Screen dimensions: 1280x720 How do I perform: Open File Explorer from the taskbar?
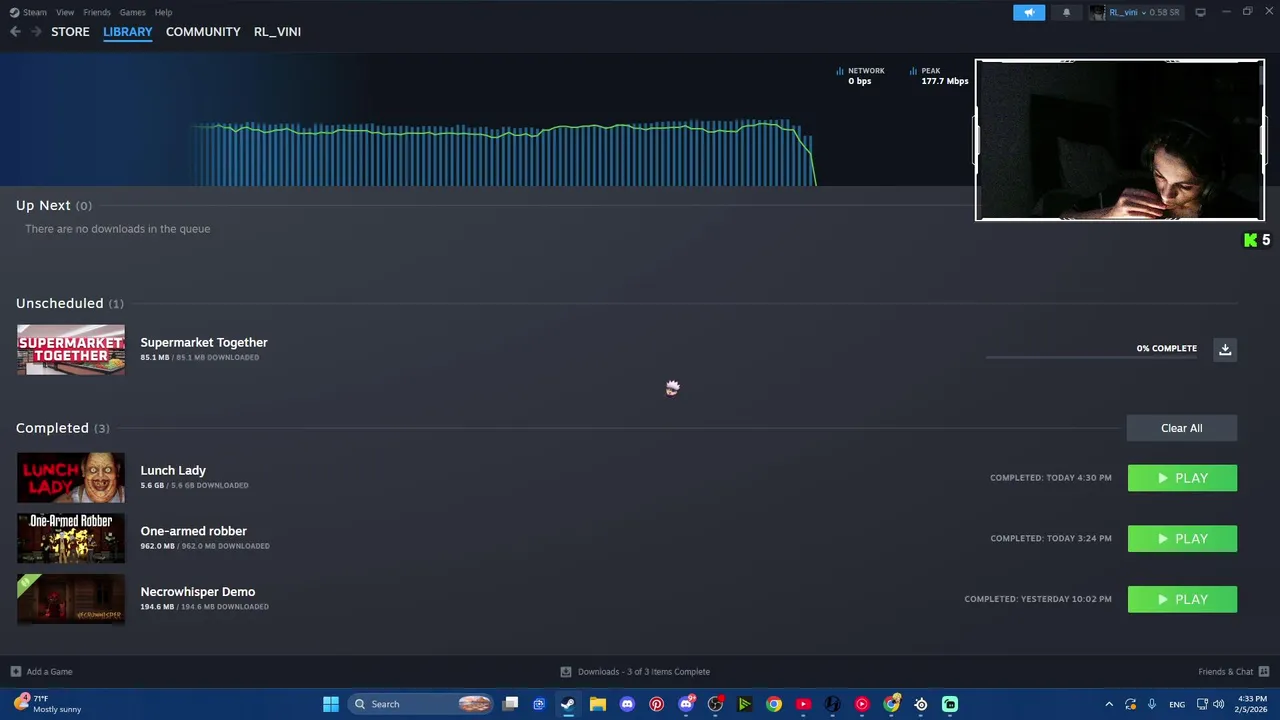[x=598, y=704]
